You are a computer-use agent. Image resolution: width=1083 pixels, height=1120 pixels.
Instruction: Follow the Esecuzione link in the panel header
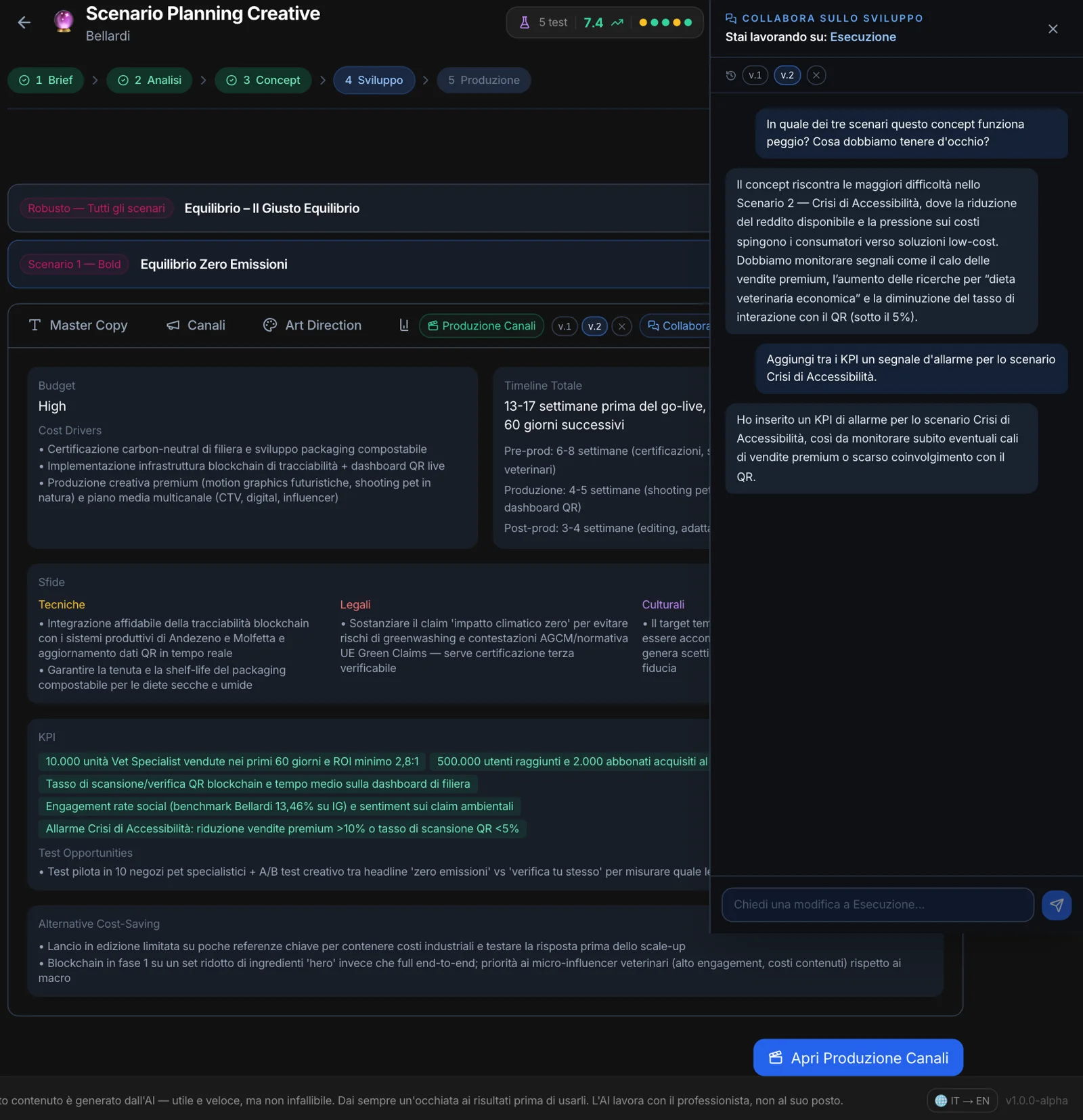pos(863,37)
